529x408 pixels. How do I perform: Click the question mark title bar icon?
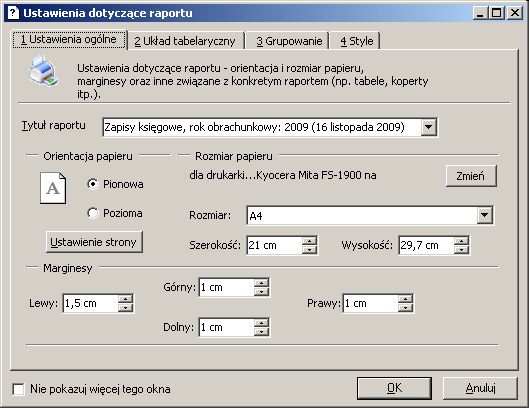click(x=13, y=13)
